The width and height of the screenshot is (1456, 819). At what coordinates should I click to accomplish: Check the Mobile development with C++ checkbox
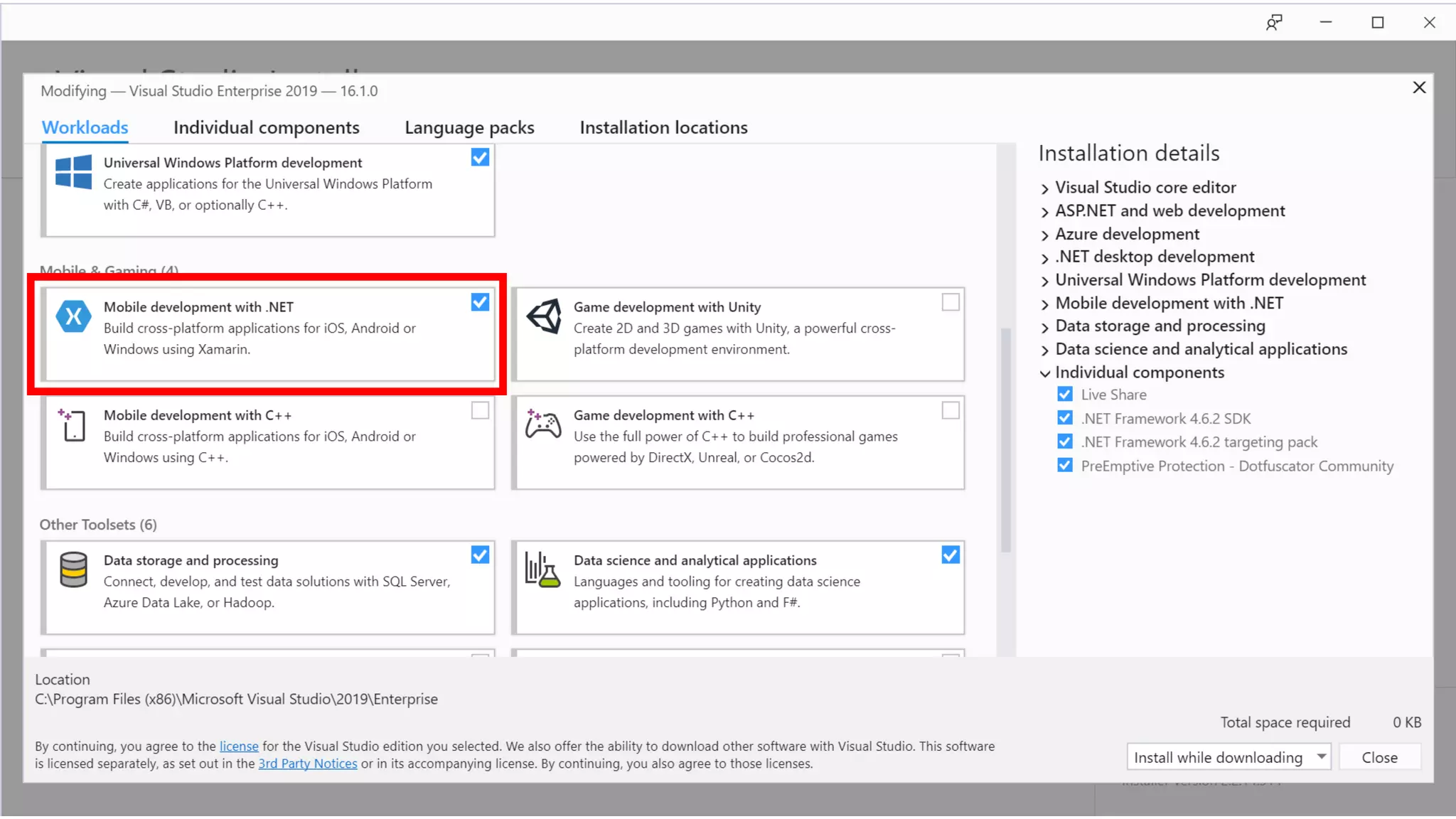pos(480,411)
